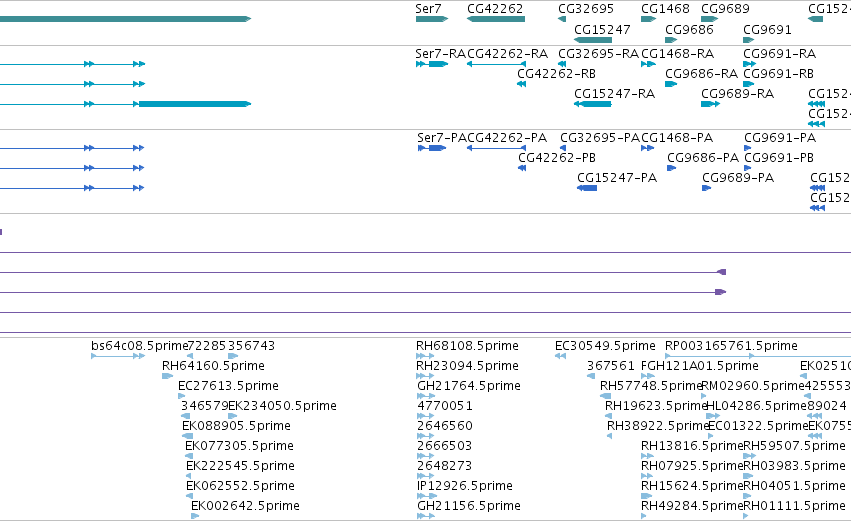Click the RH15624.5prime EST label

pyautogui.click(x=692, y=486)
